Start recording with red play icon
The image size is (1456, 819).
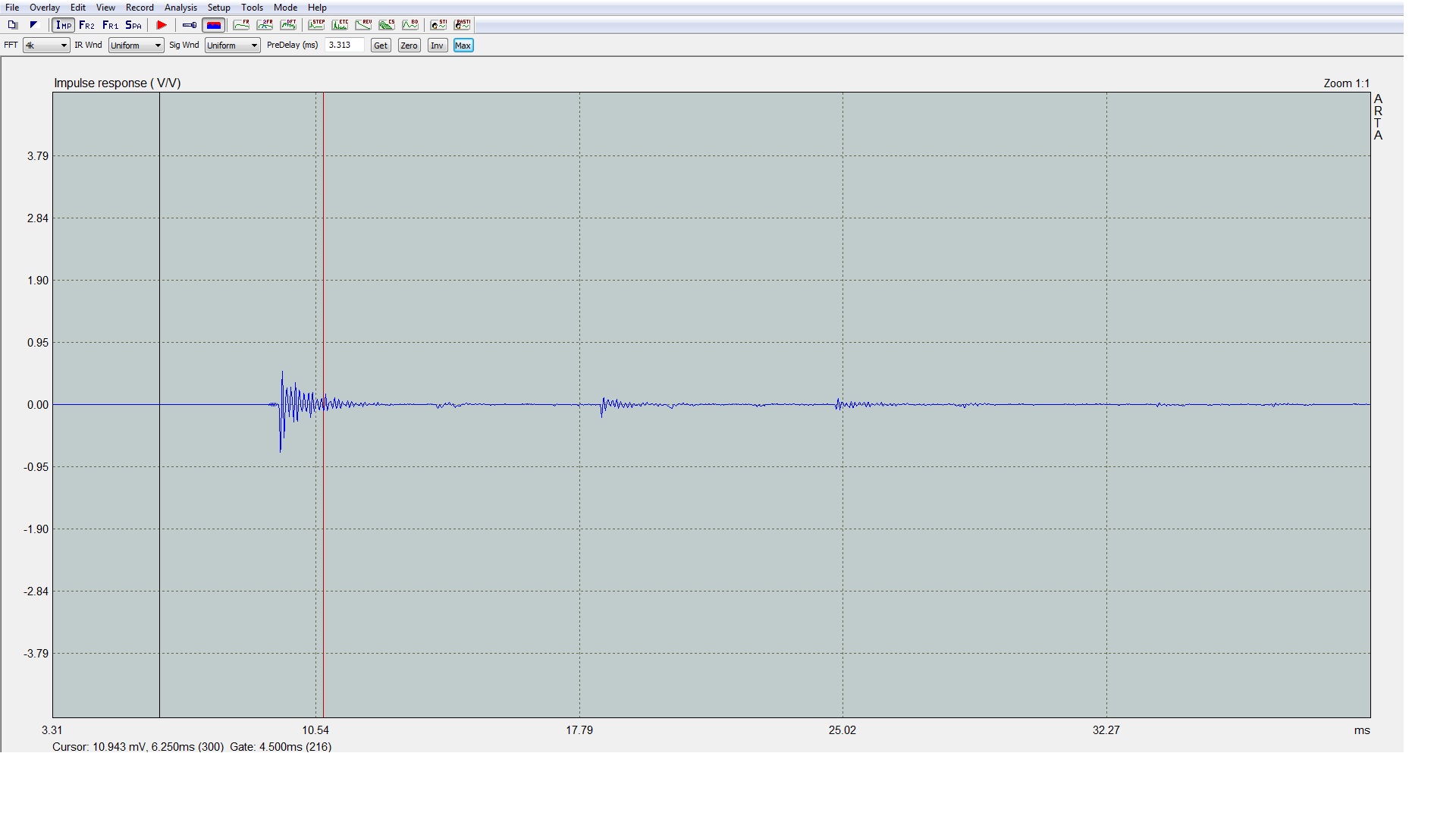(161, 25)
